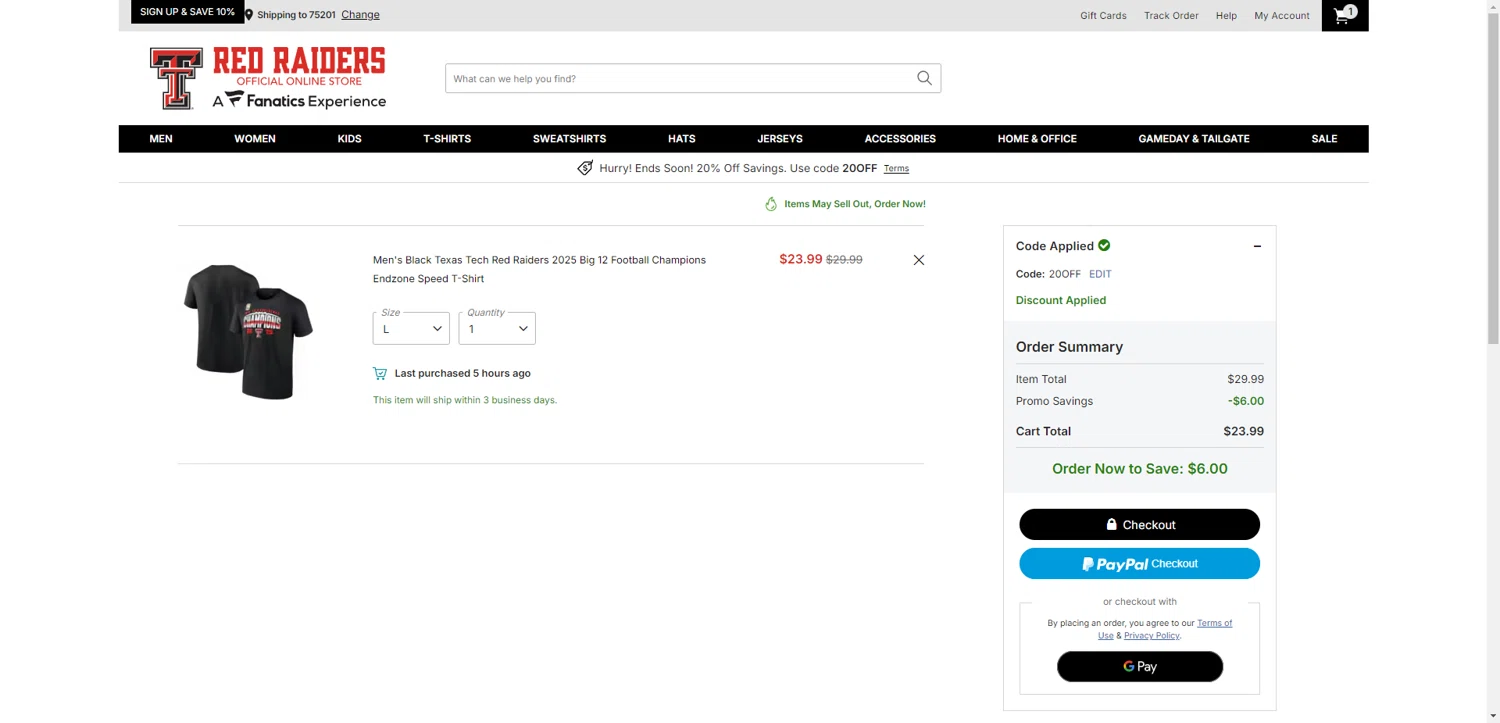Viewport: 1500px width, 723px height.
Task: Click the black Checkout button
Action: click(1139, 525)
